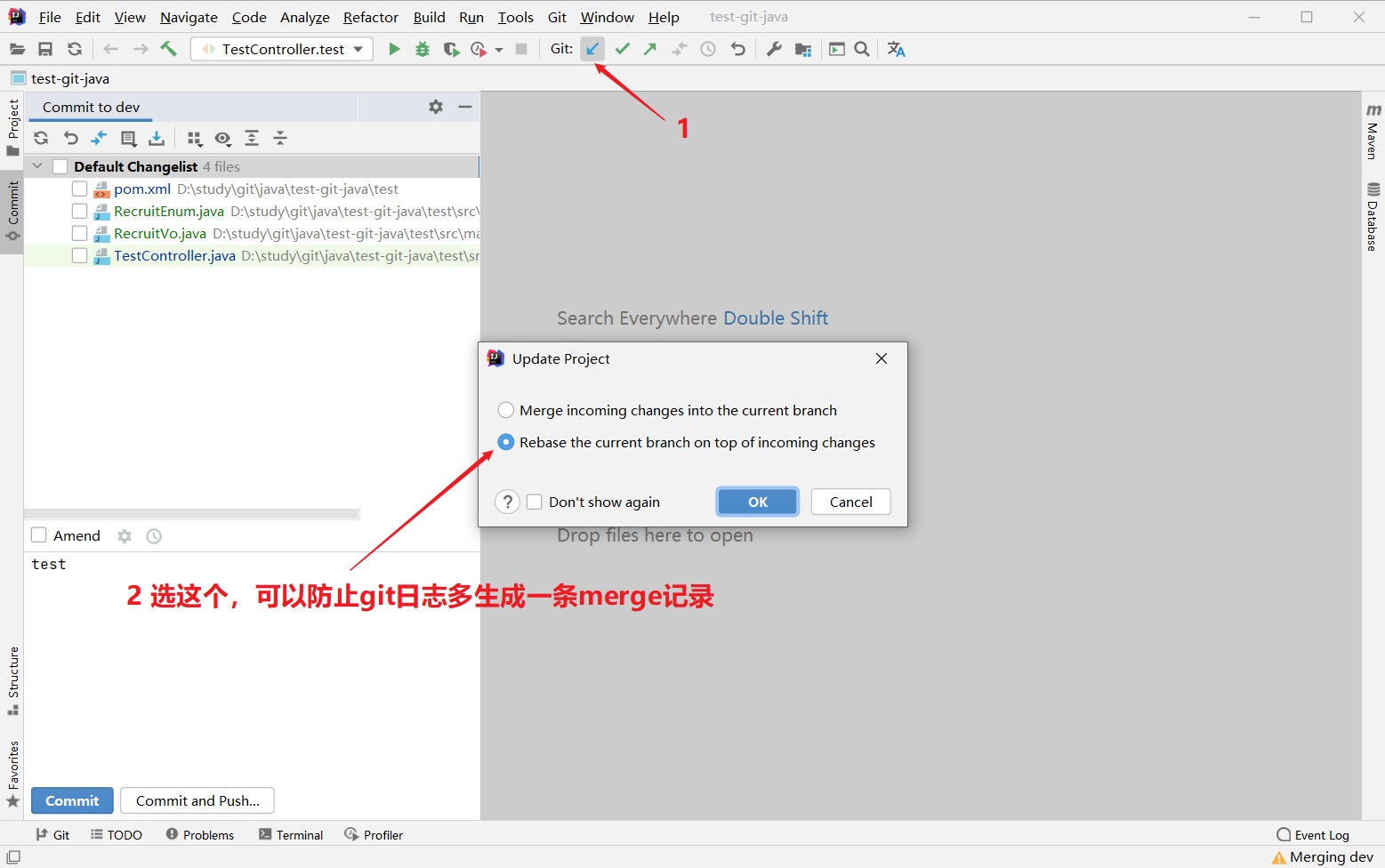Click the Commit and Push button
1385x868 pixels.
[197, 800]
